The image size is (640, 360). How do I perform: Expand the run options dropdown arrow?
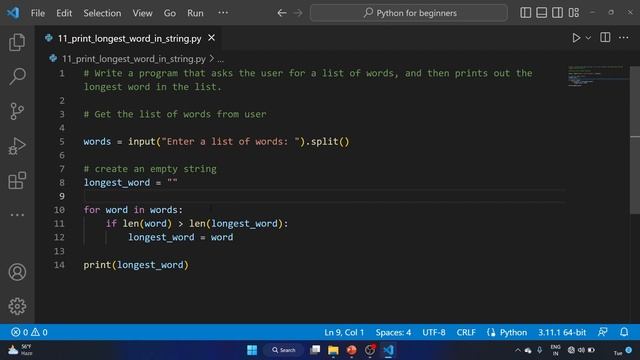pos(588,38)
